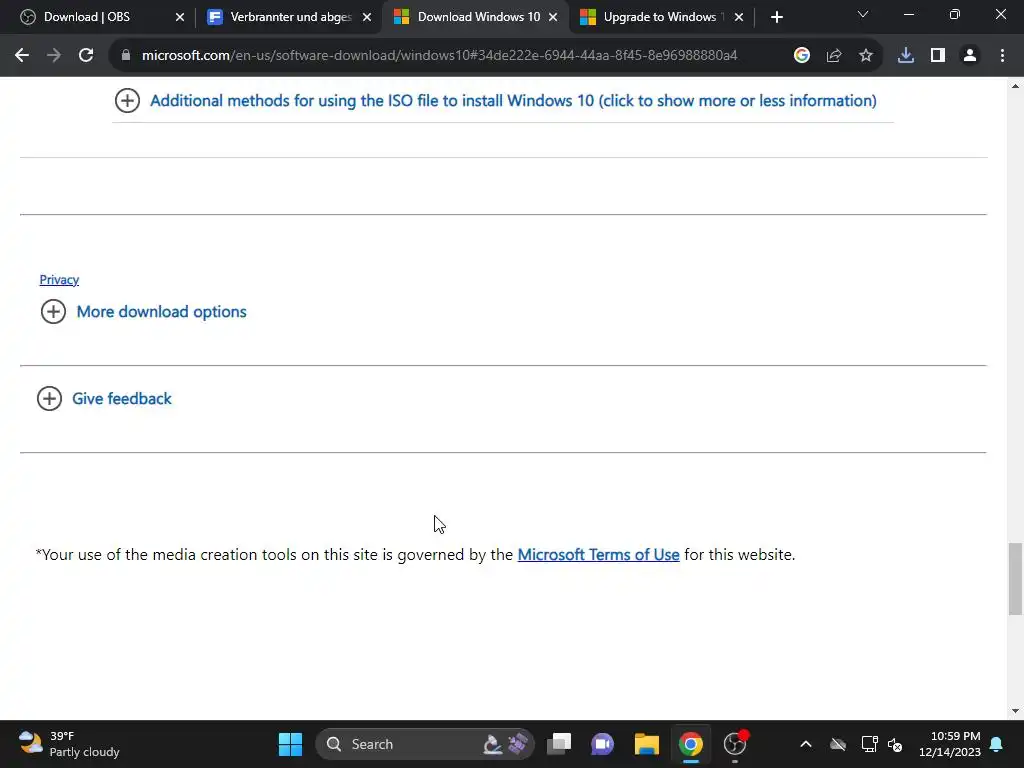Open the weather widget 39°F
Viewport: 1024px width, 768px height.
(x=69, y=744)
